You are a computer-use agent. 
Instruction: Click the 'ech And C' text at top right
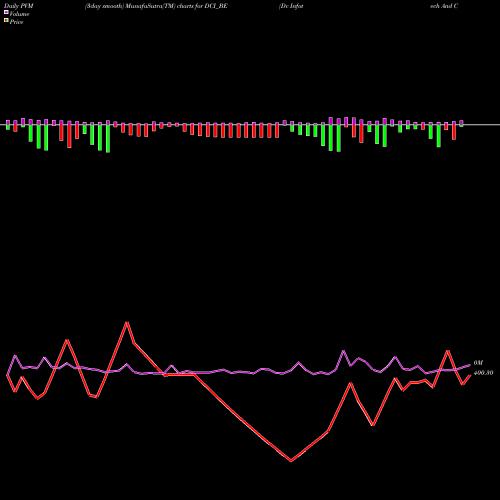444,6
